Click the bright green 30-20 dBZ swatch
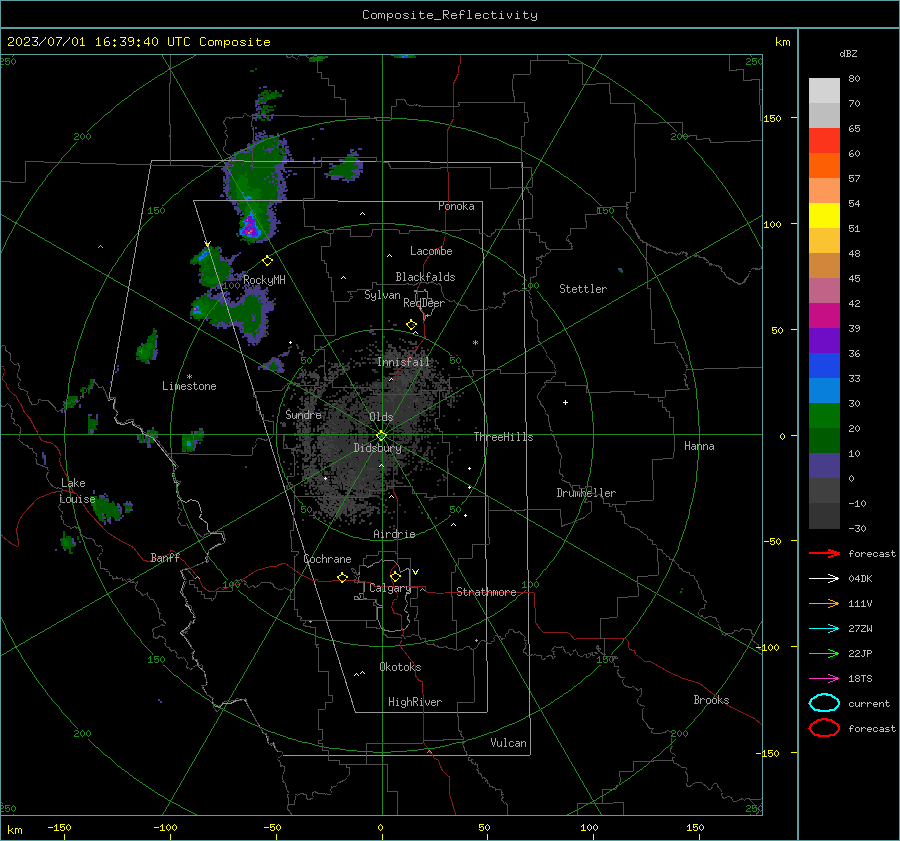Screen dimensions: 900x841 point(824,416)
